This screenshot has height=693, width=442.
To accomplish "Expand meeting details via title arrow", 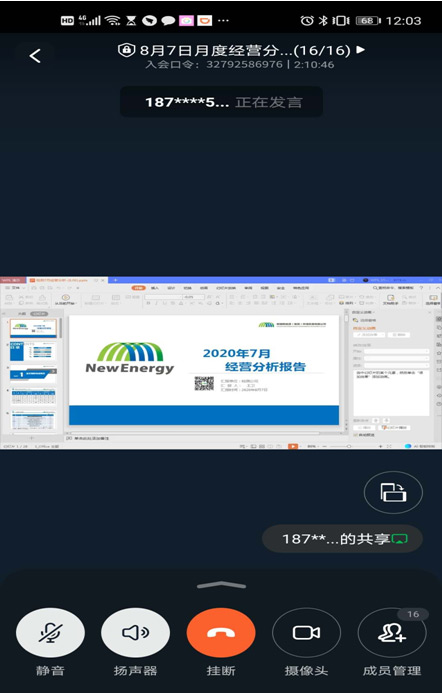I will pos(361,50).
